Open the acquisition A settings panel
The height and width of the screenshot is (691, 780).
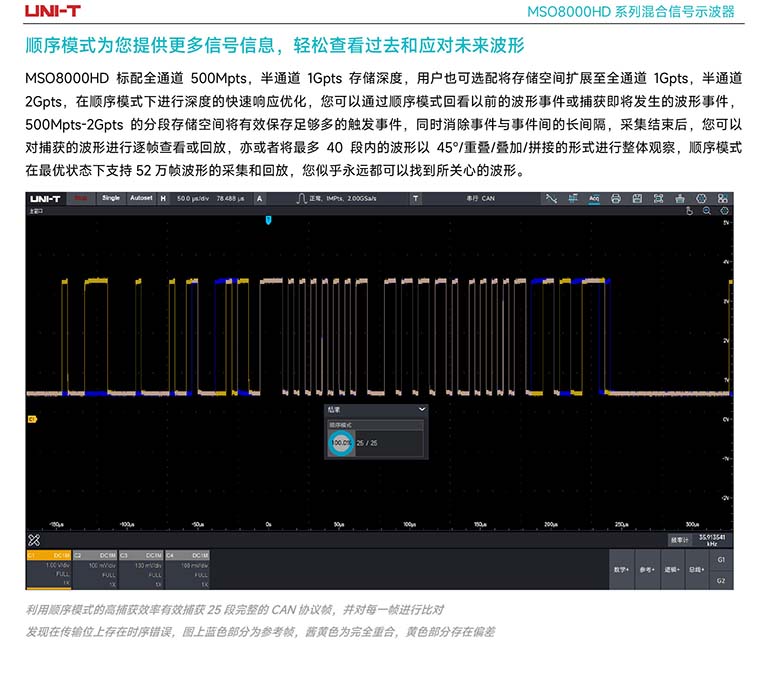260,198
